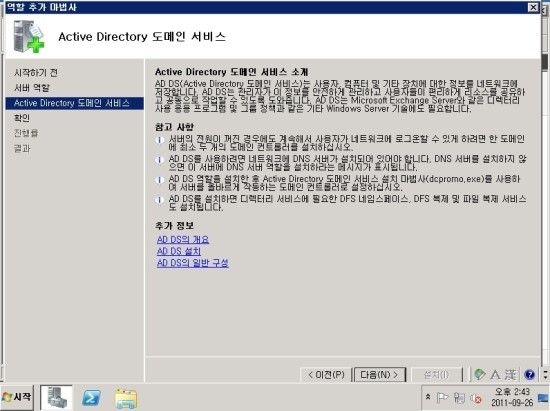This screenshot has width=550, height=411.
Task: Select the '서버 역할' wizard step
Action: pyautogui.click(x=32, y=88)
